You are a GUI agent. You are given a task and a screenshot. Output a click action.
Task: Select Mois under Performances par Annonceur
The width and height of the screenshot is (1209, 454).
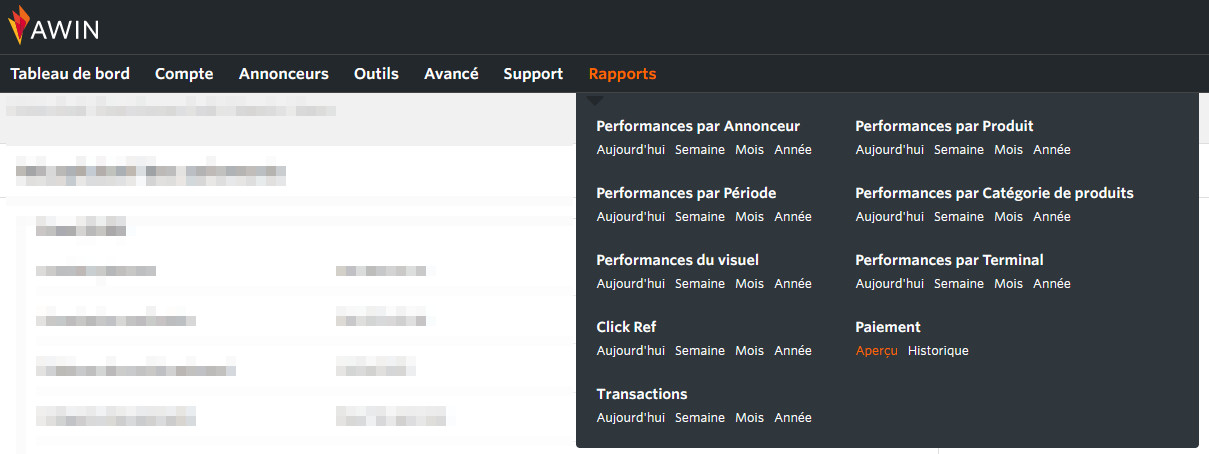coord(749,150)
